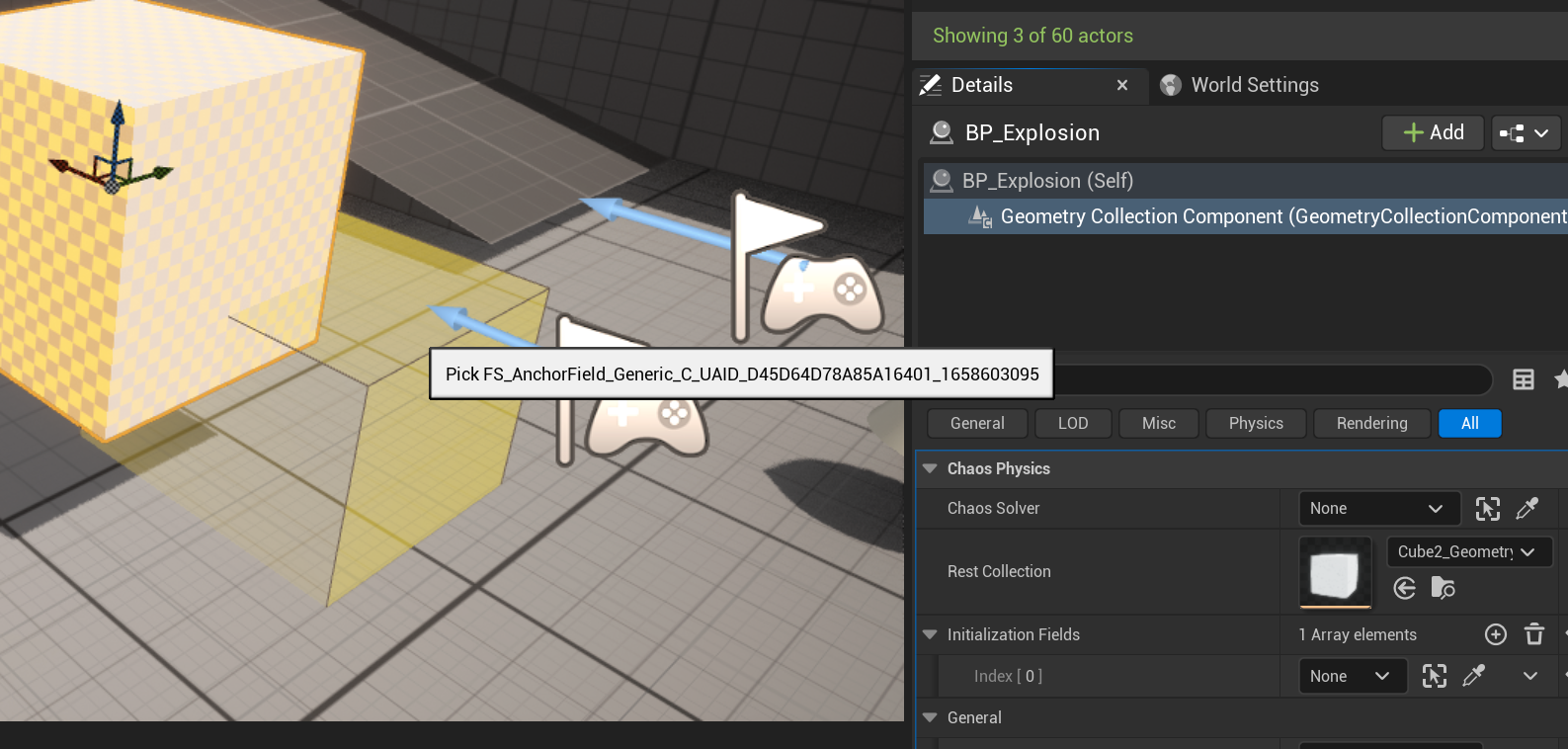Image resolution: width=1568 pixels, height=749 pixels.
Task: Click the Index [0] eyedropper pick icon
Action: coord(1474,676)
